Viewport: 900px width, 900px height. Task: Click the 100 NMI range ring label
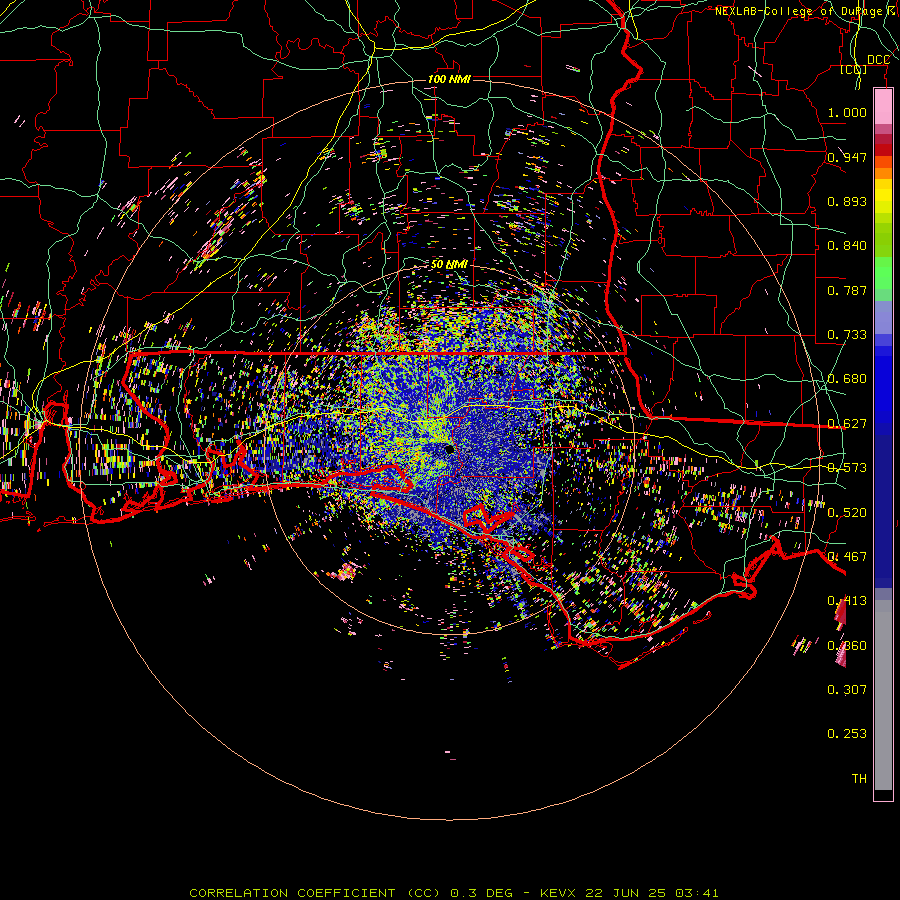tap(449, 79)
